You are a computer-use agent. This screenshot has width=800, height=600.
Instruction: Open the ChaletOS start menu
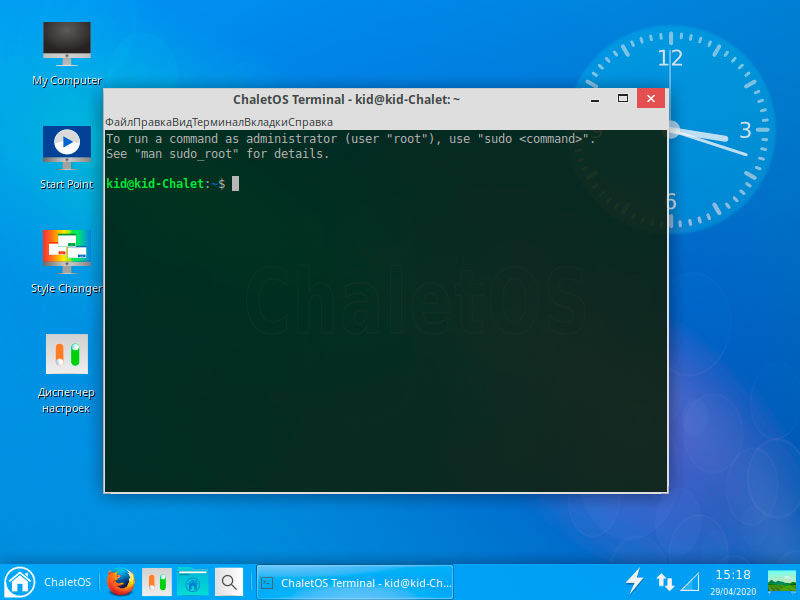48,581
